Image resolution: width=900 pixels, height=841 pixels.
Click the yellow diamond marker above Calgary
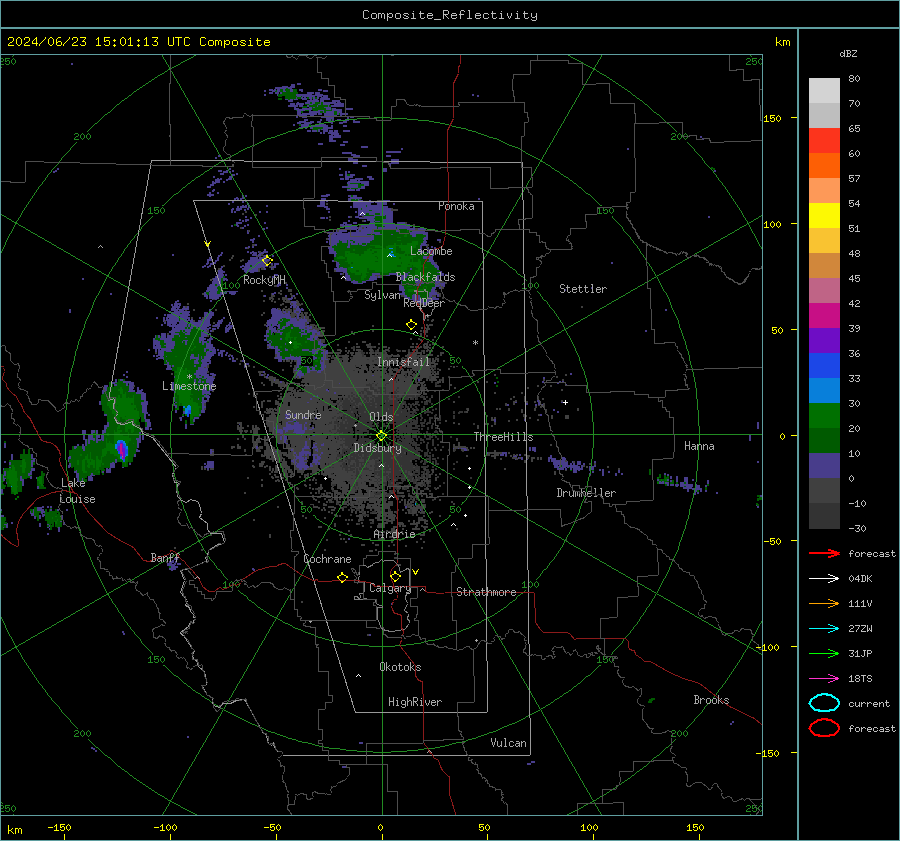click(395, 576)
